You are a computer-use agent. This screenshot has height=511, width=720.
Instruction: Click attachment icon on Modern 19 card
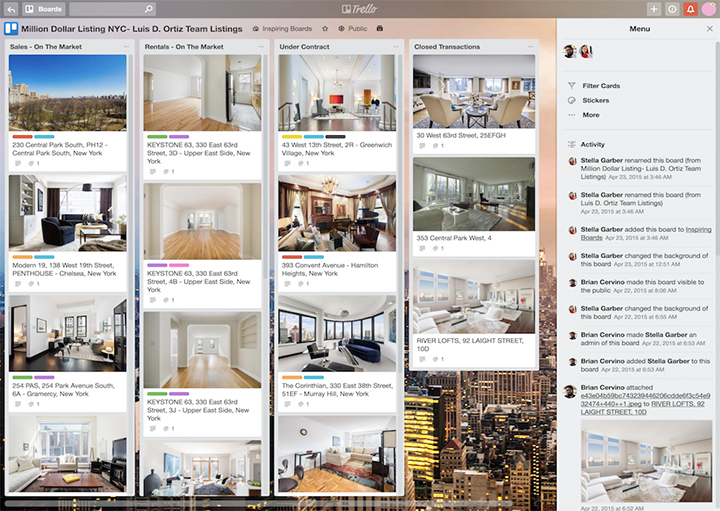pyautogui.click(x=31, y=284)
